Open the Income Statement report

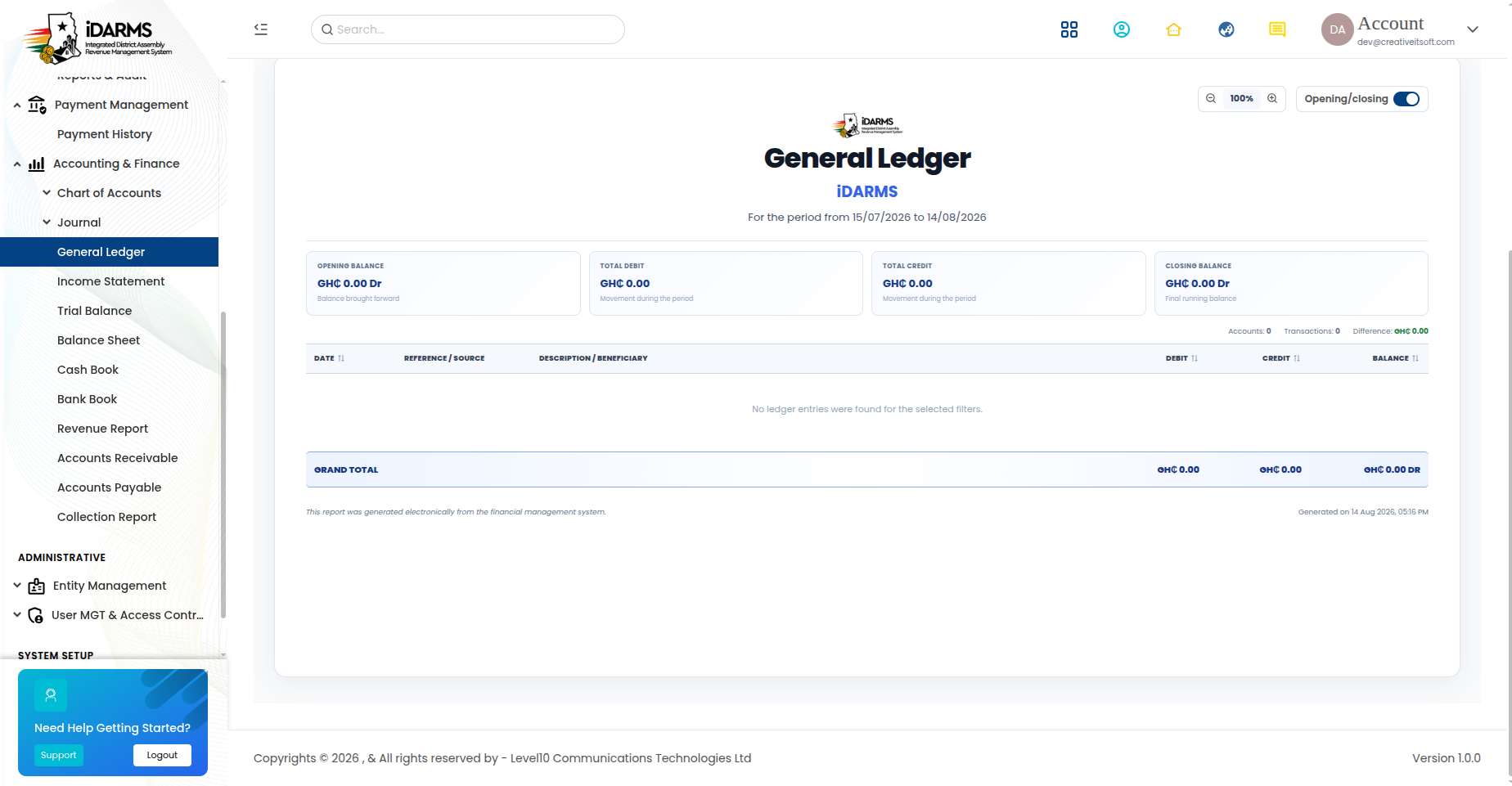(110, 281)
